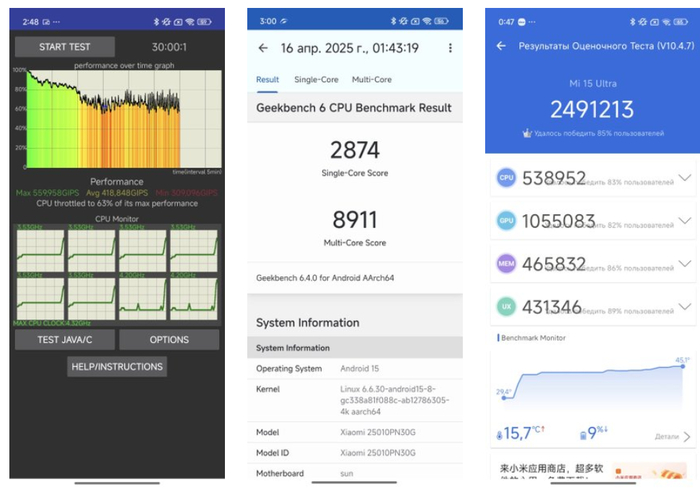The height and width of the screenshot is (492, 700).
Task: Select the Result tab
Action: pyautogui.click(x=267, y=80)
